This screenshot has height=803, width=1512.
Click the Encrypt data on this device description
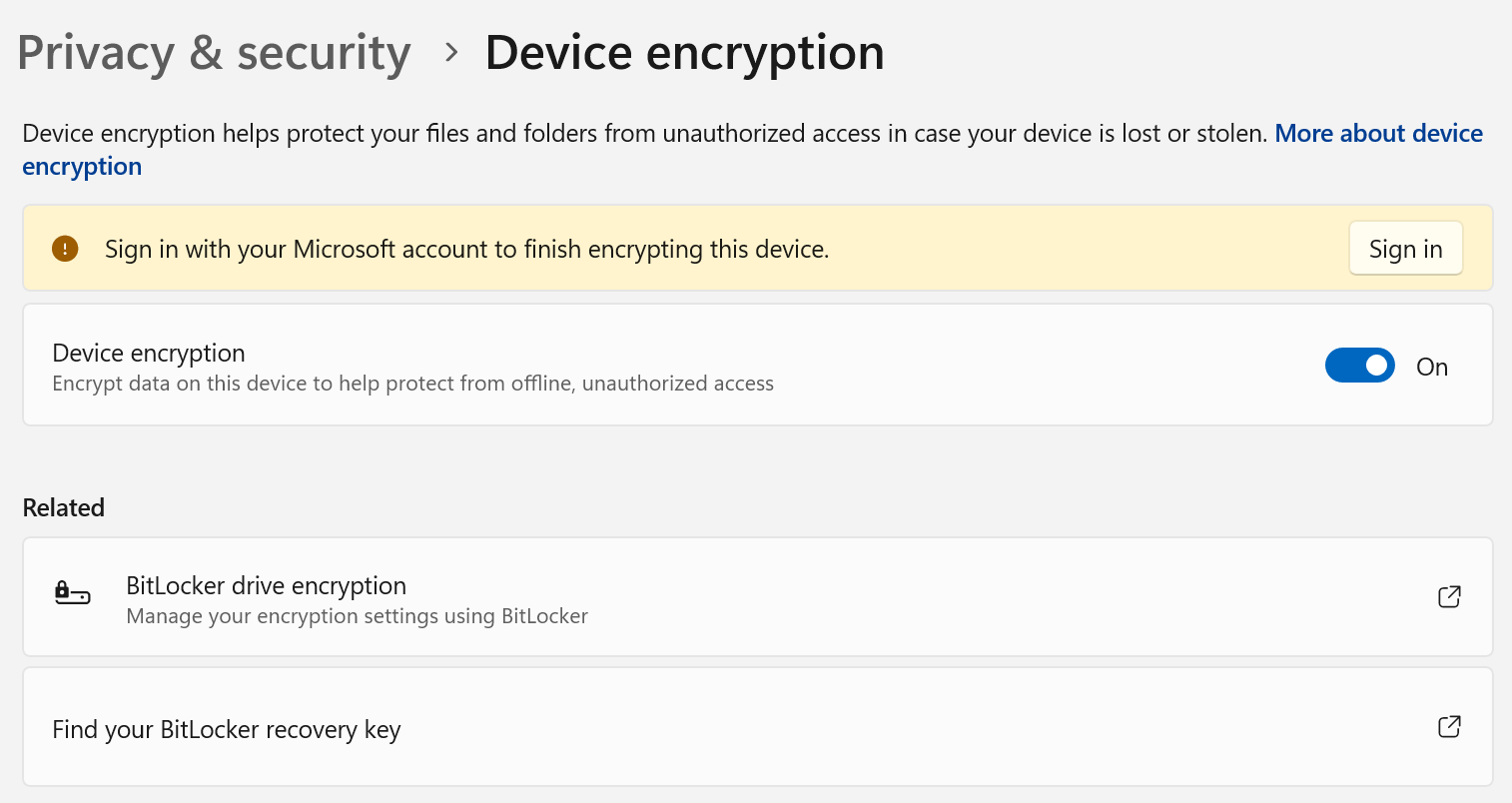coord(412,384)
